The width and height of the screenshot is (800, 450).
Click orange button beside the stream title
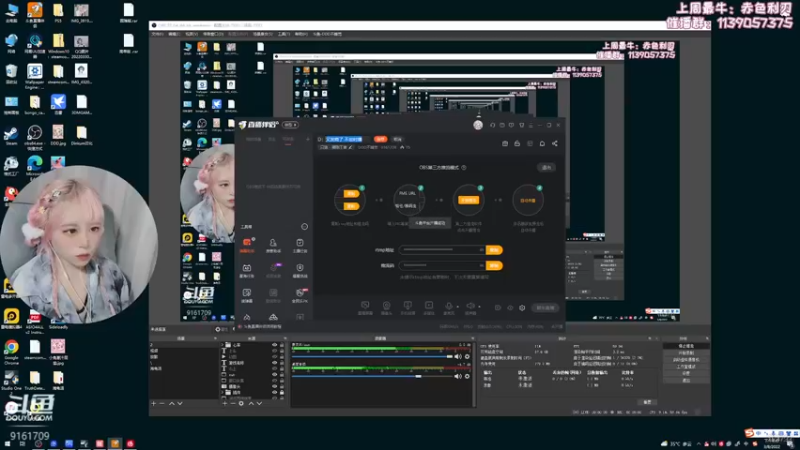pos(380,139)
